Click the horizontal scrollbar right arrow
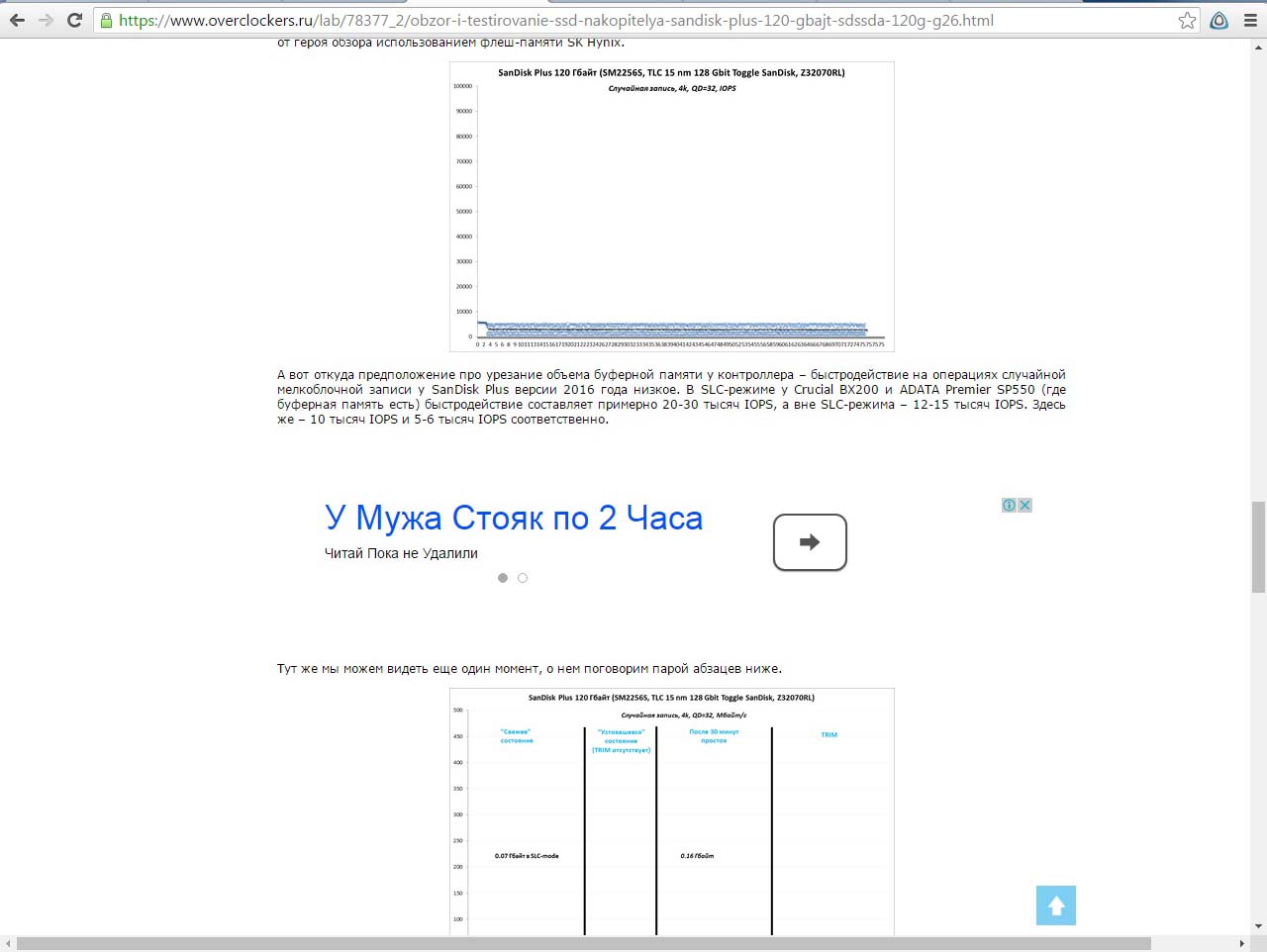Screen dimensions: 1267x952 (1242, 944)
